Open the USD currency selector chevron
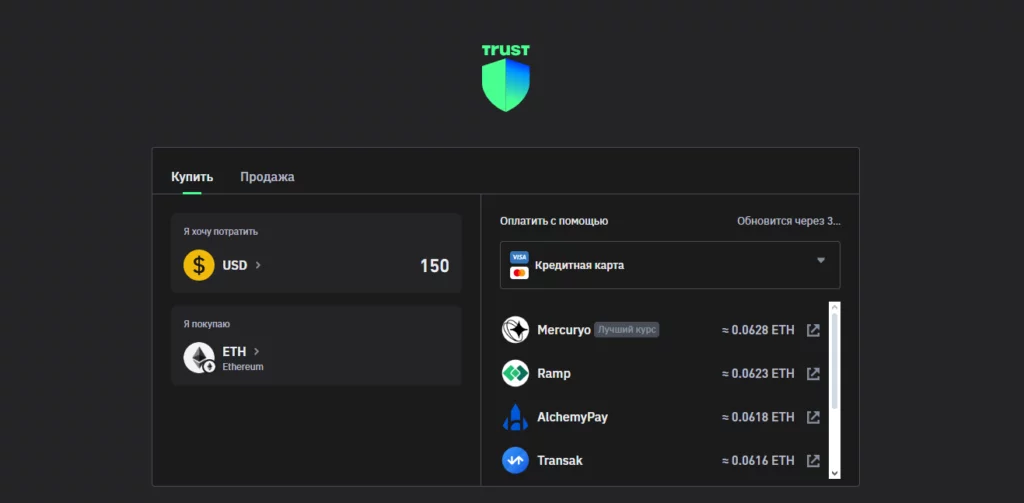This screenshot has height=503, width=1024. (x=258, y=265)
